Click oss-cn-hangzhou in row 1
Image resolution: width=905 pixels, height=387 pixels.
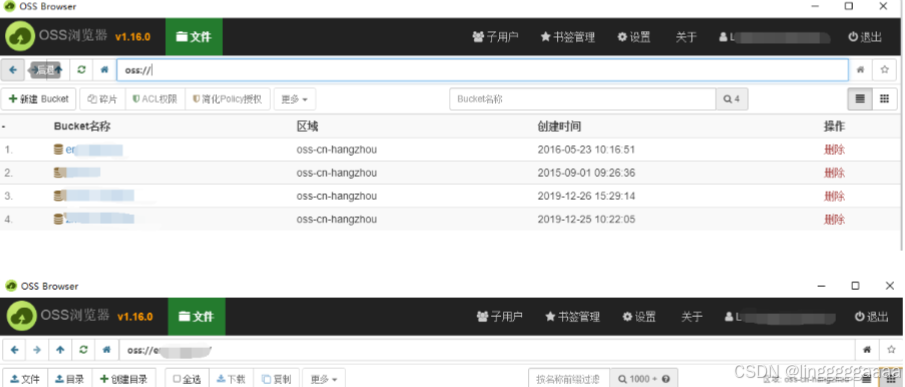tap(336, 150)
